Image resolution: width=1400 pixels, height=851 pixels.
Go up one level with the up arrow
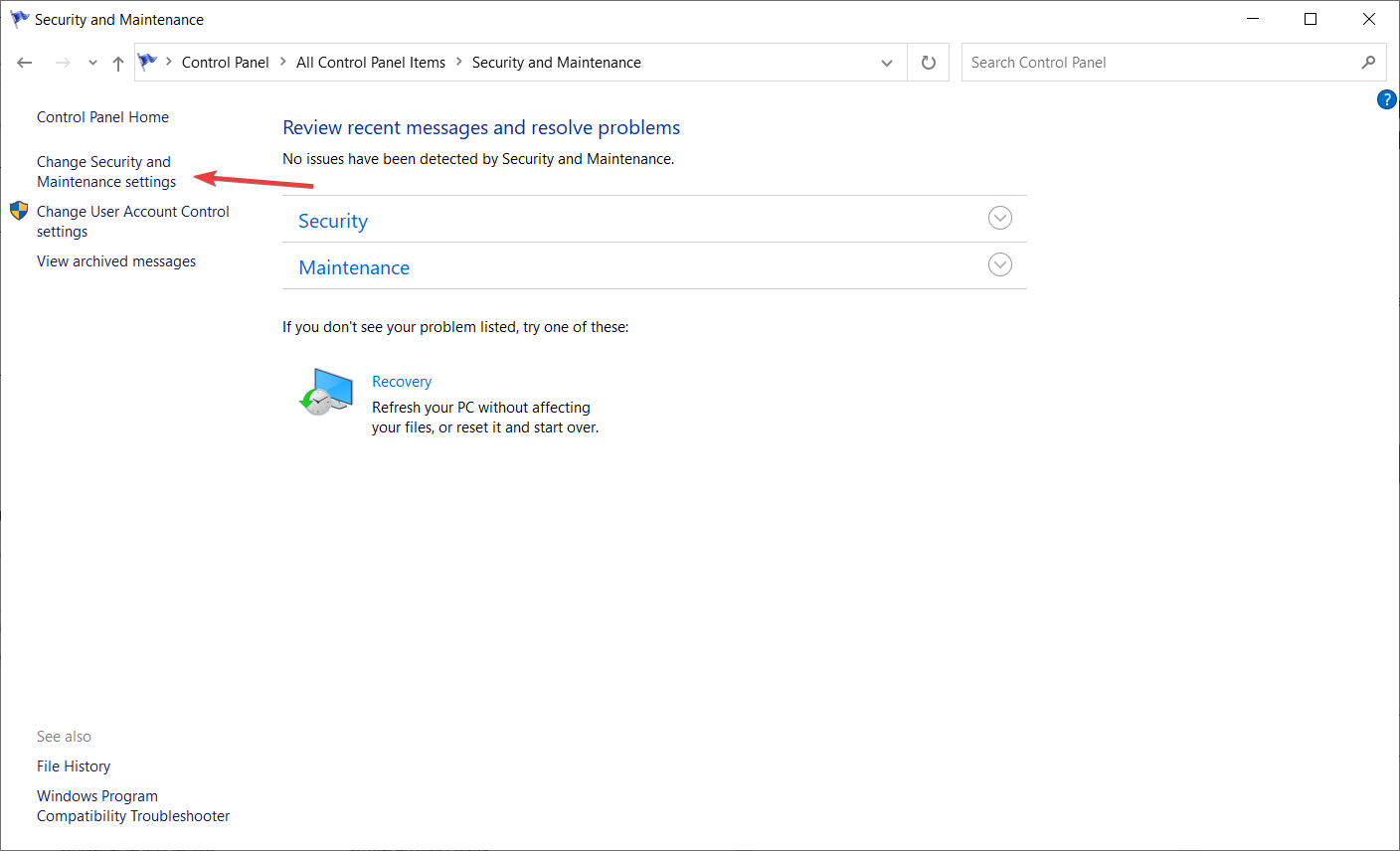click(x=118, y=63)
